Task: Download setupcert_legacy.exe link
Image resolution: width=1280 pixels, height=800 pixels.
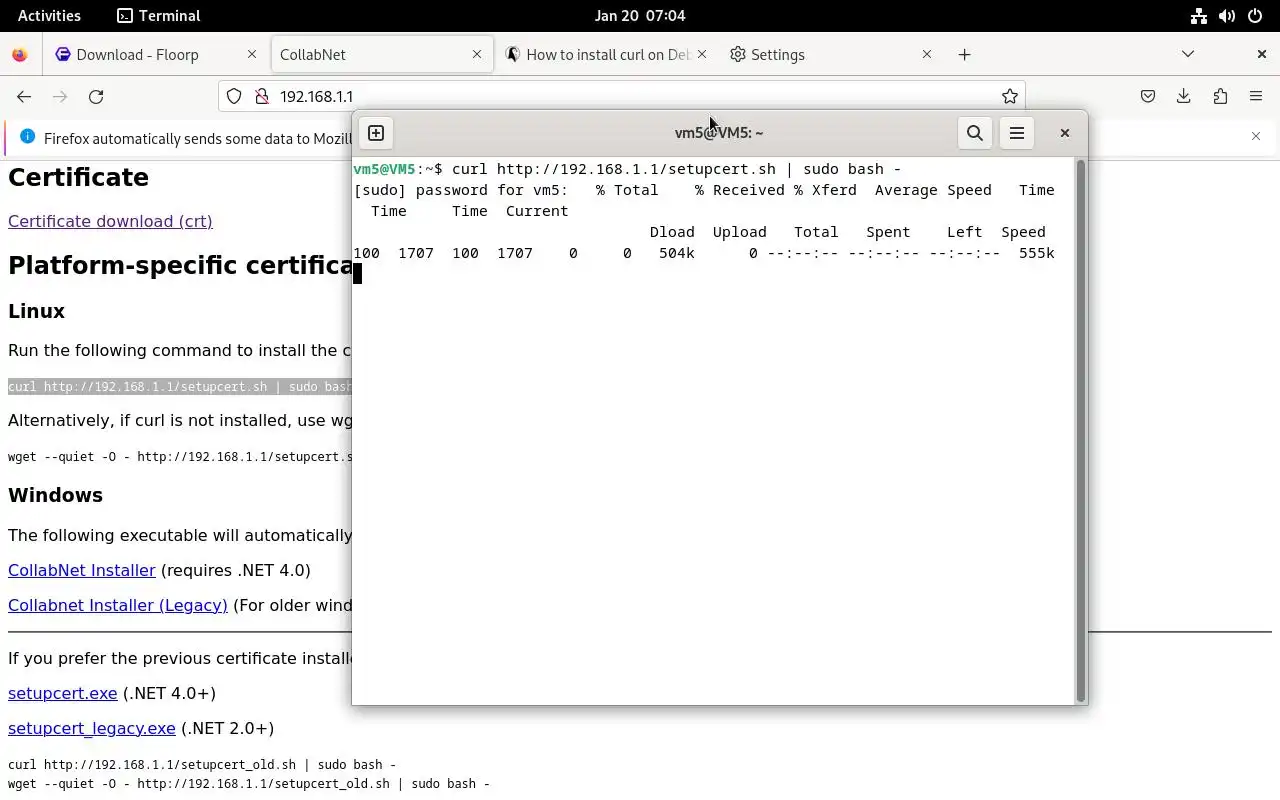Action: click(x=92, y=728)
